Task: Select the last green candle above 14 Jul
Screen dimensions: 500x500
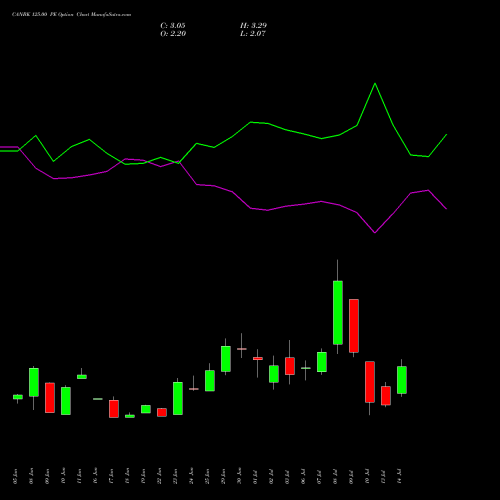Action: tap(402, 380)
